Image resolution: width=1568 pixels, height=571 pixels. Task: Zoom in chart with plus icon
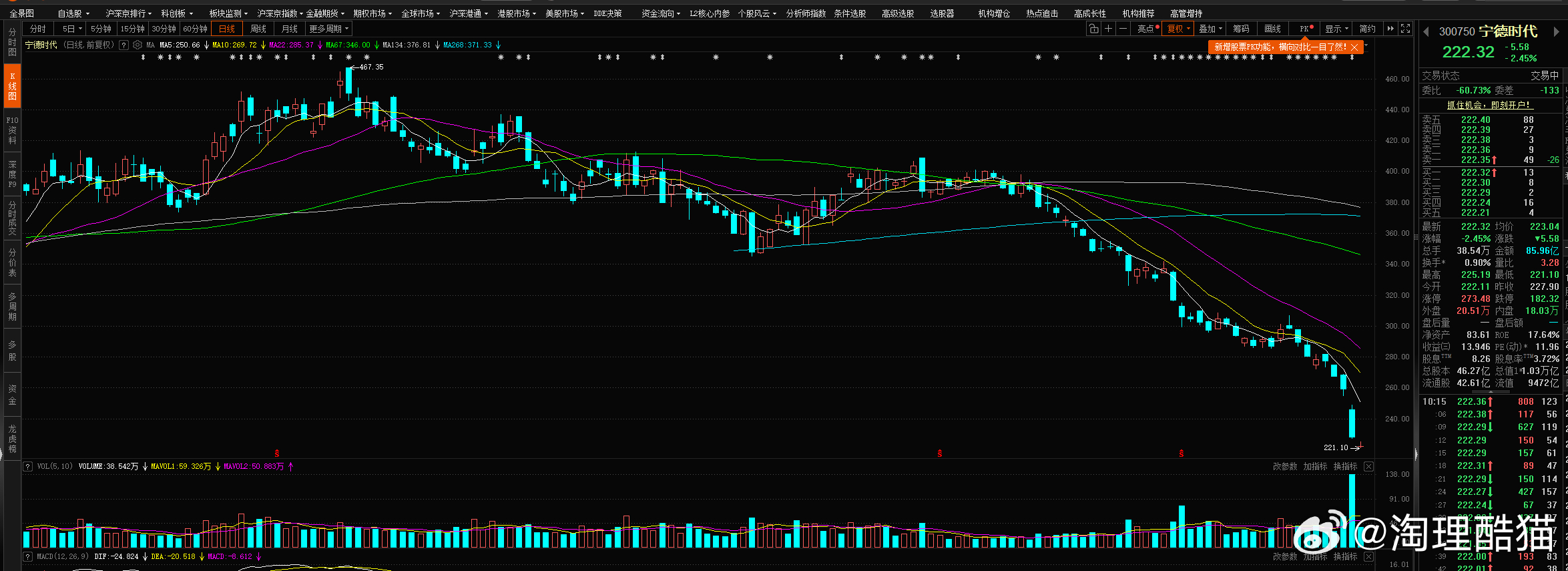[1108, 29]
